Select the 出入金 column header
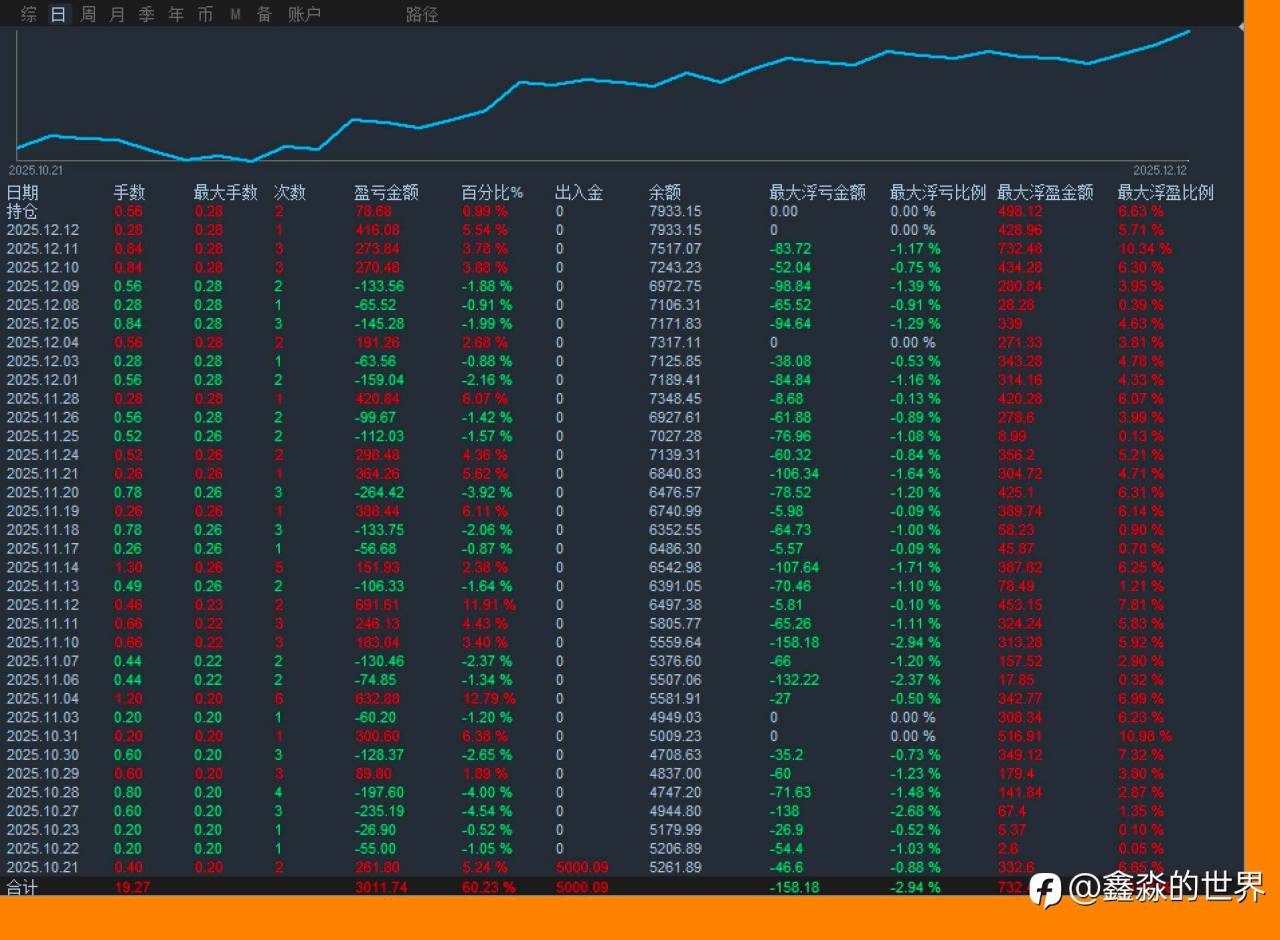Viewport: 1280px width, 940px height. [579, 192]
